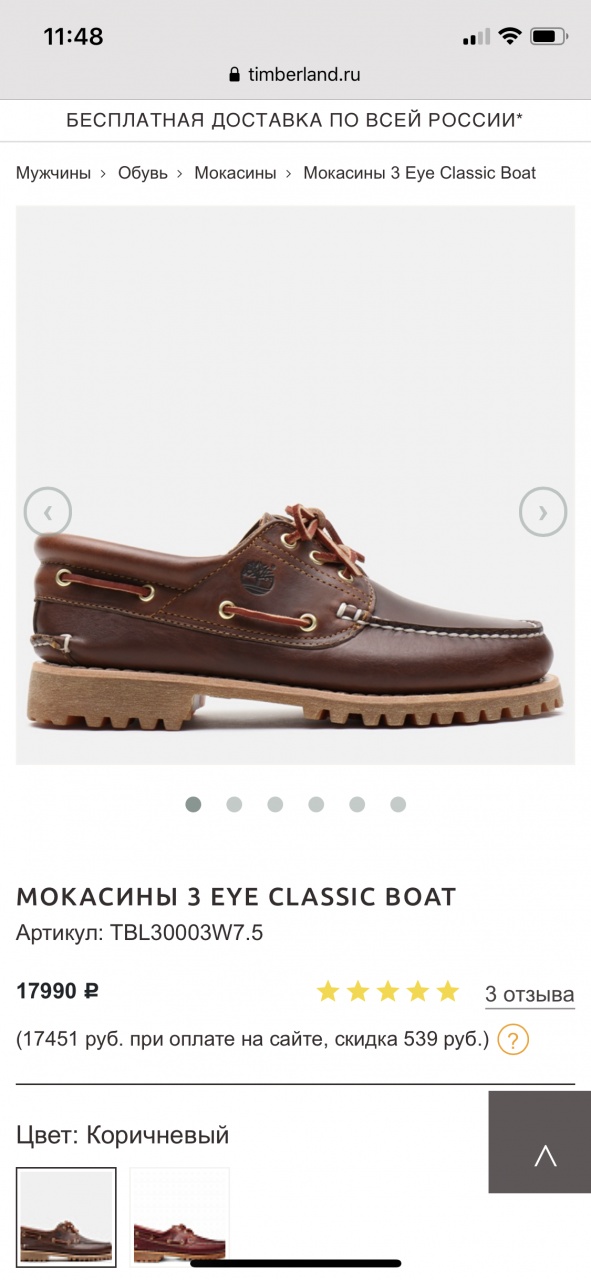Tap the battery indicator in status bar
This screenshot has height=1280, width=591.
[549, 37]
